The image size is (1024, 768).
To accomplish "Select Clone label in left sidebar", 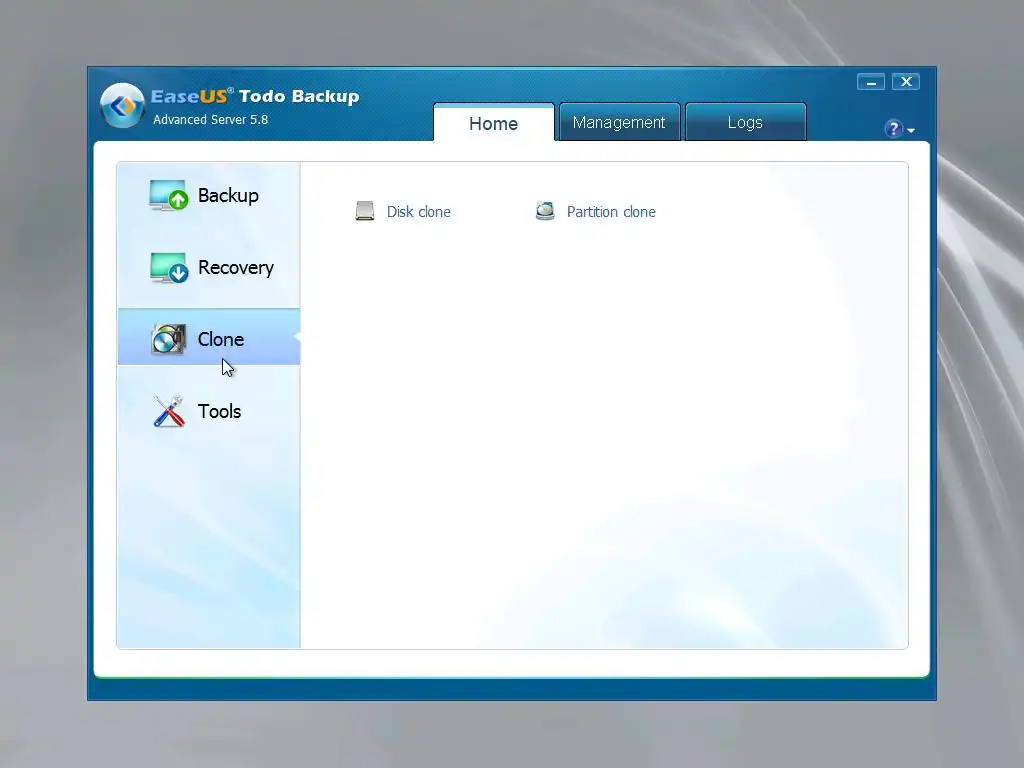I will (x=221, y=339).
